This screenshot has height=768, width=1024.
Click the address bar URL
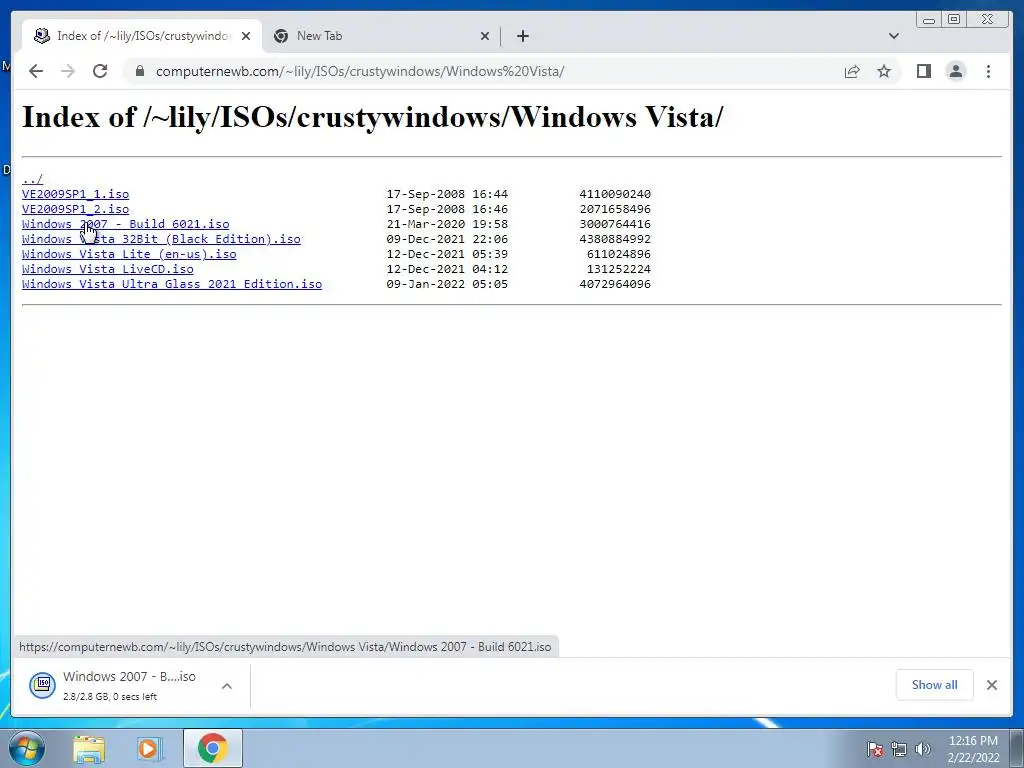360,71
